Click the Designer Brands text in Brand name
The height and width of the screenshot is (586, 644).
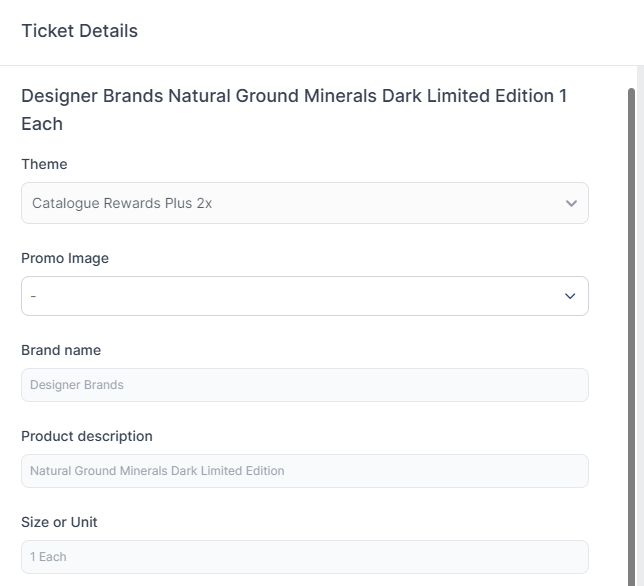point(77,385)
